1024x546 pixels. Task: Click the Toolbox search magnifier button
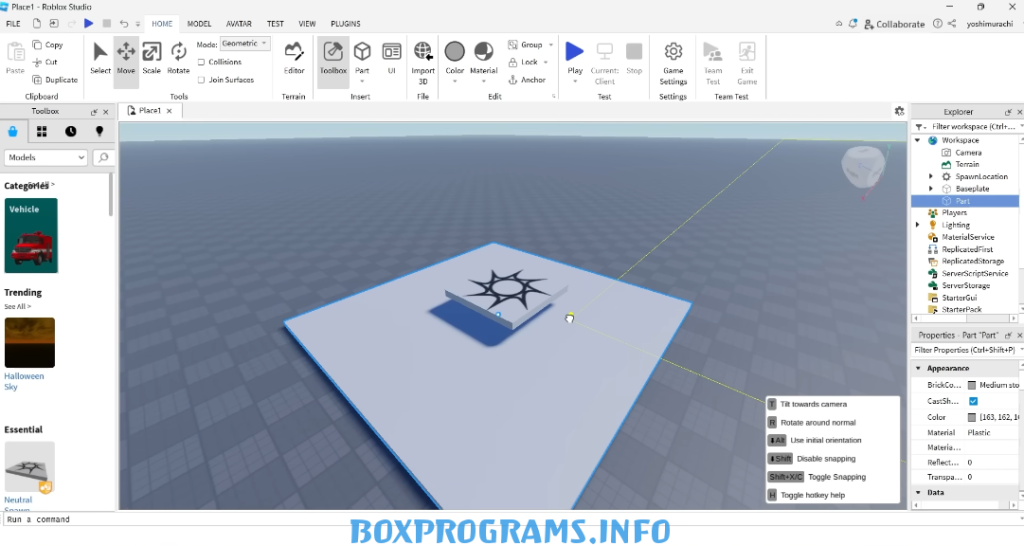pos(103,157)
